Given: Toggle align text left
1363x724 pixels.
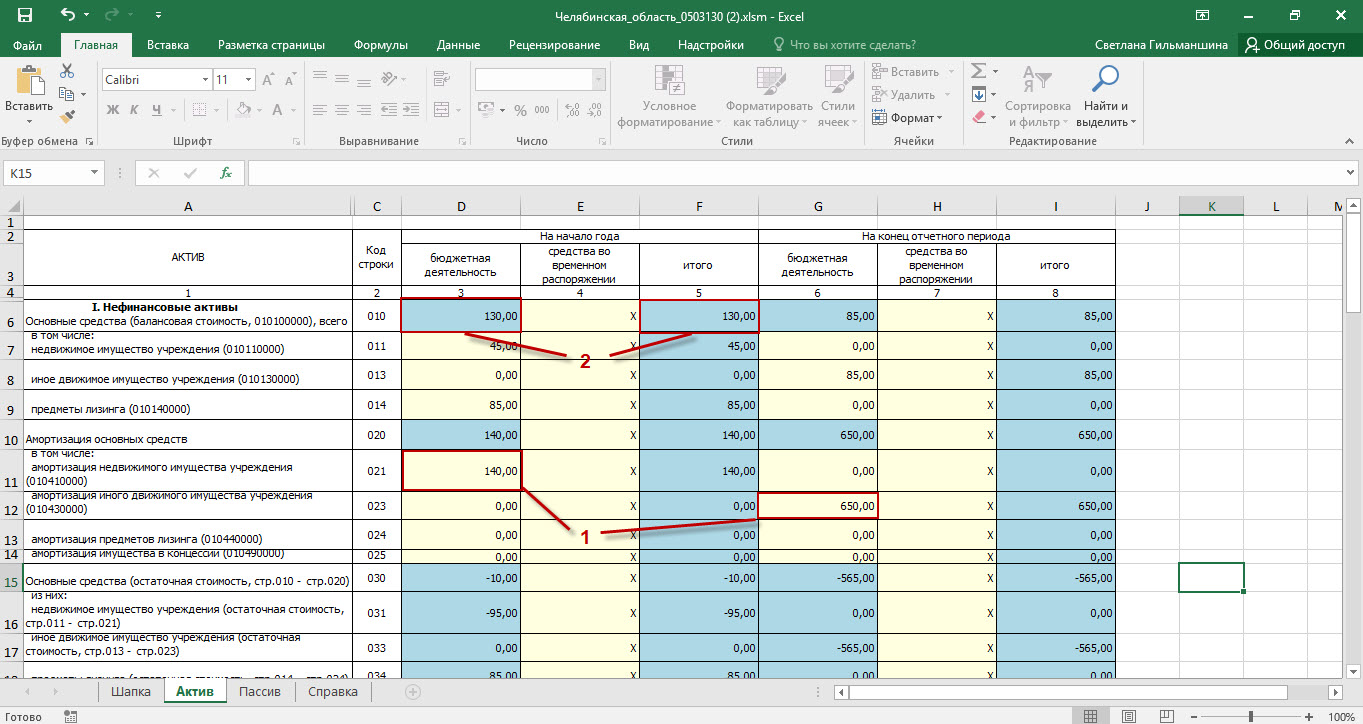Looking at the screenshot, I should [x=319, y=109].
